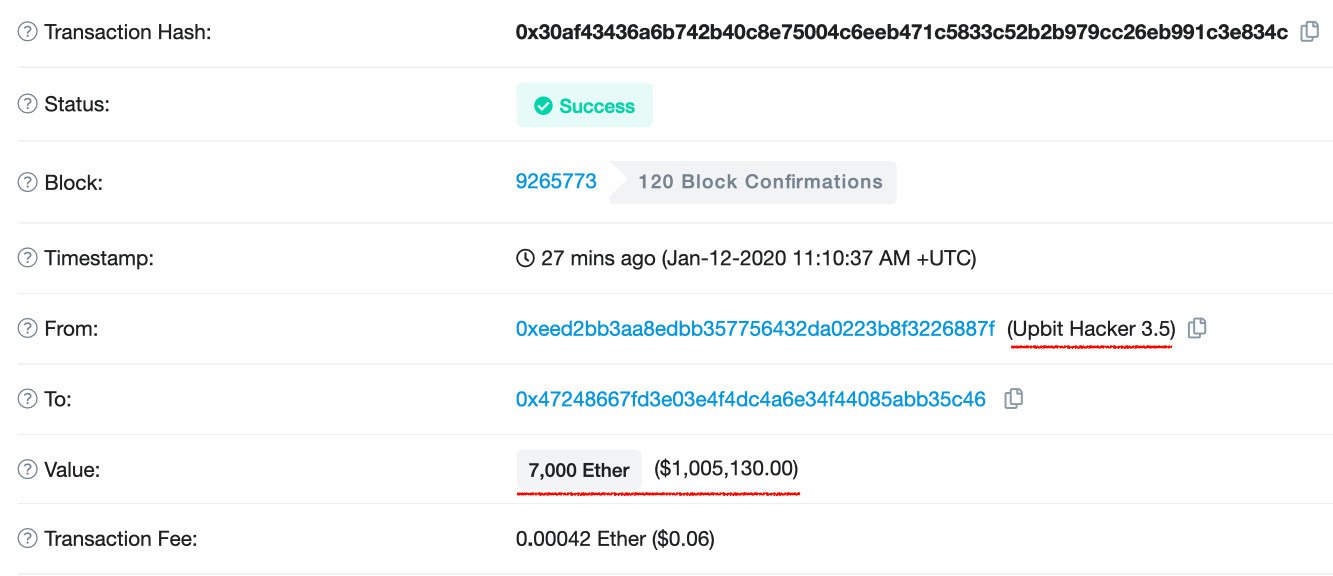Click help icon beside Block label
This screenshot has height=576, width=1333.
(x=27, y=183)
